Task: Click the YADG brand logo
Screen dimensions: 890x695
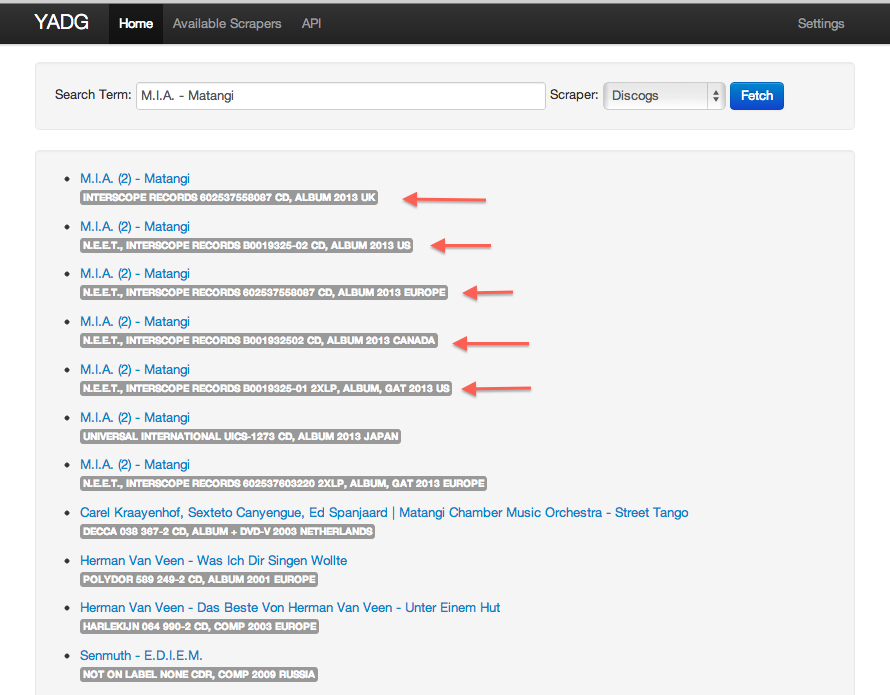Action: (x=61, y=23)
